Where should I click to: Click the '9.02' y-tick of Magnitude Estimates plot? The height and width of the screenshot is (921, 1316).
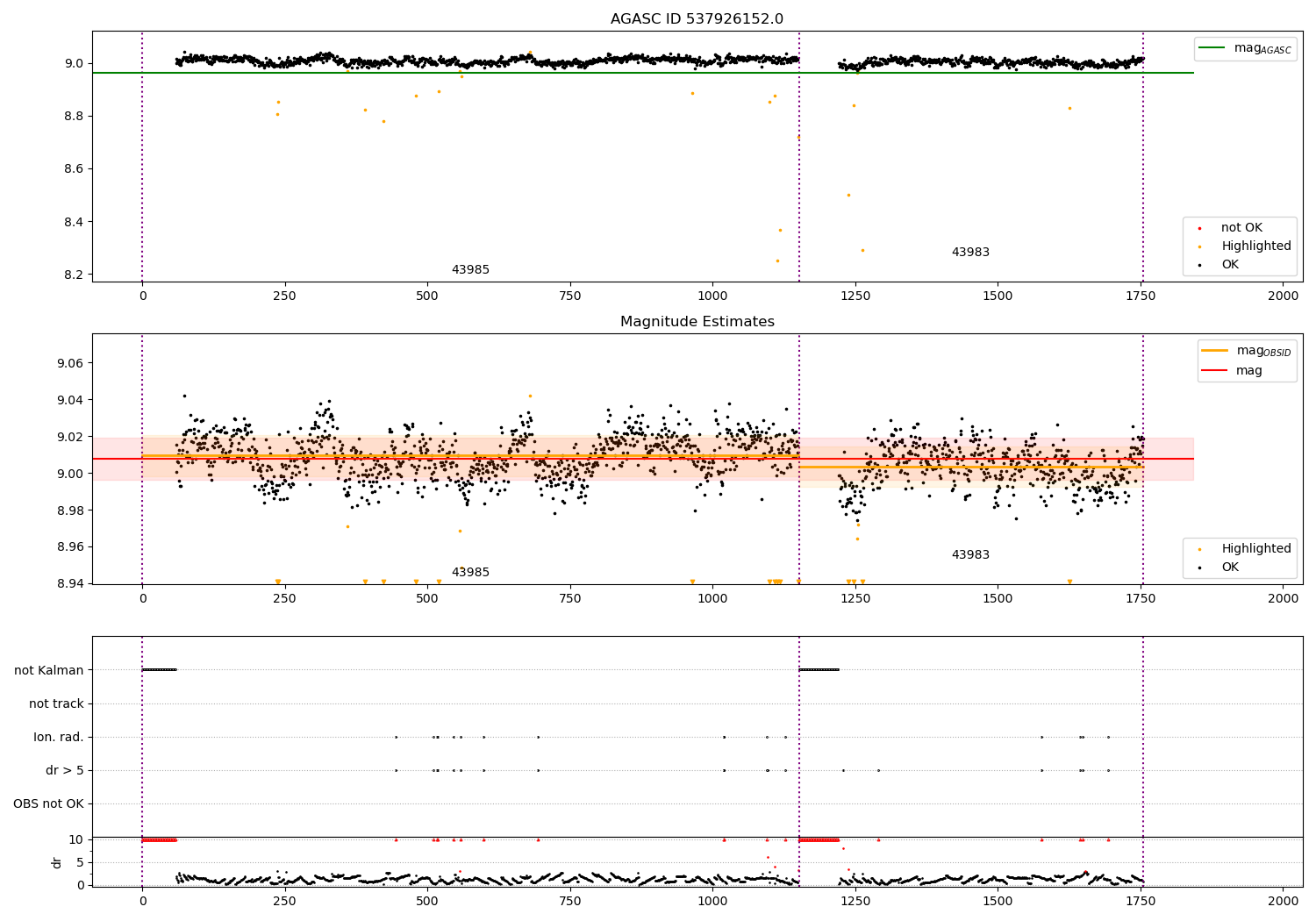pyautogui.click(x=70, y=437)
